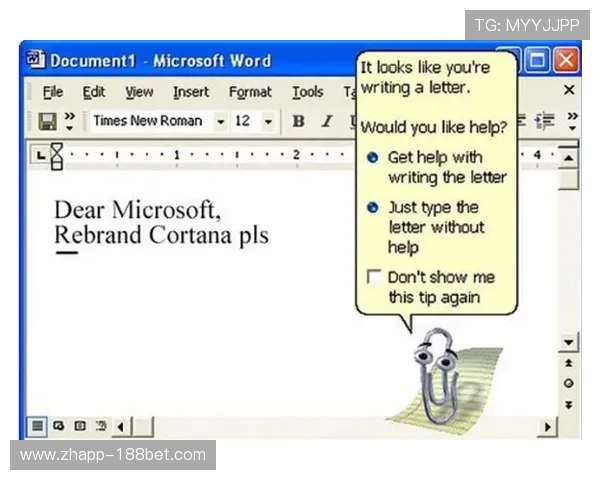Viewport: 600px width, 480px height.
Task: Toggle italic formatting
Action: tap(326, 121)
